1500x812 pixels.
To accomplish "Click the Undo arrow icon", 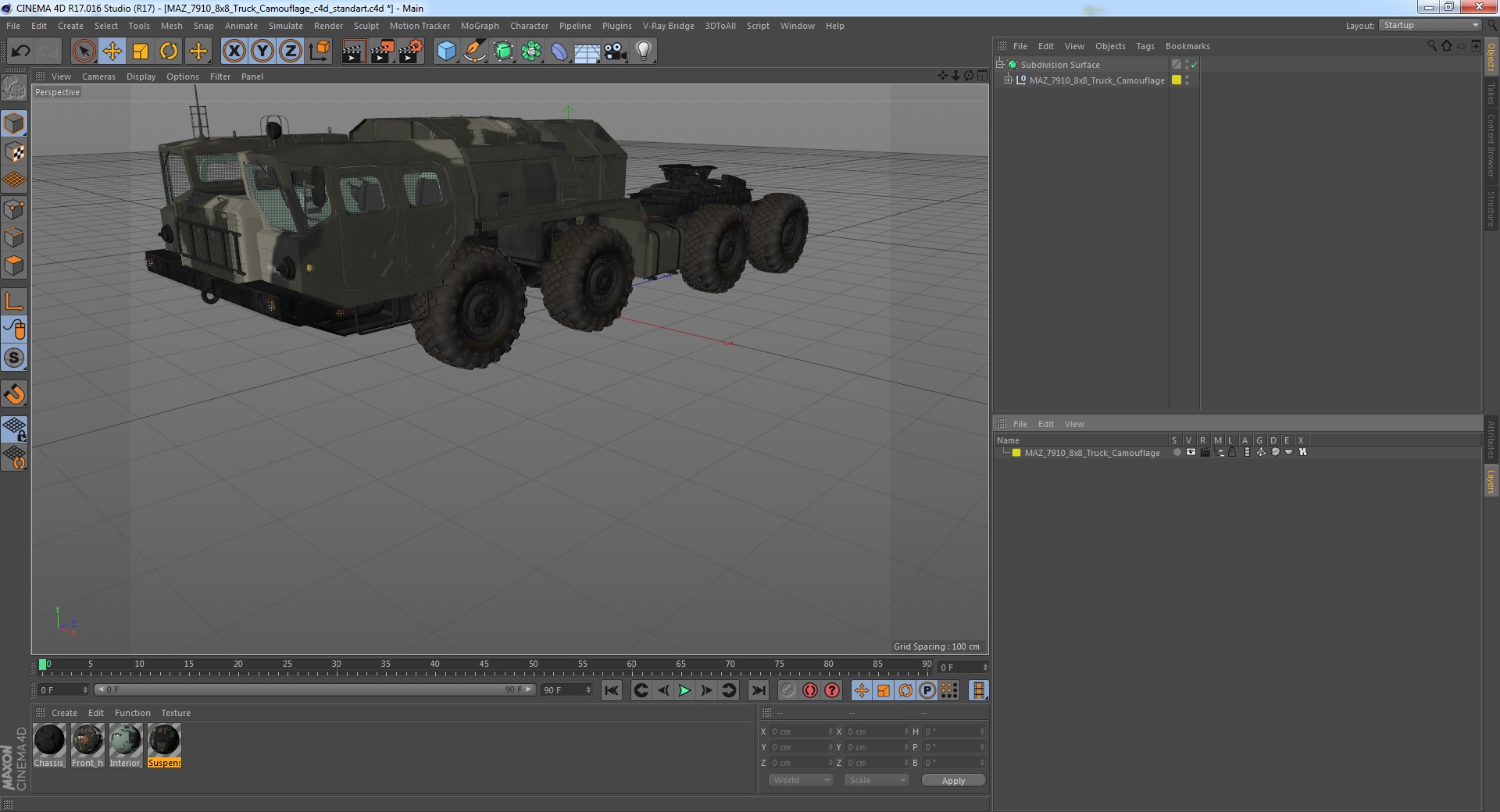I will pos(20,52).
